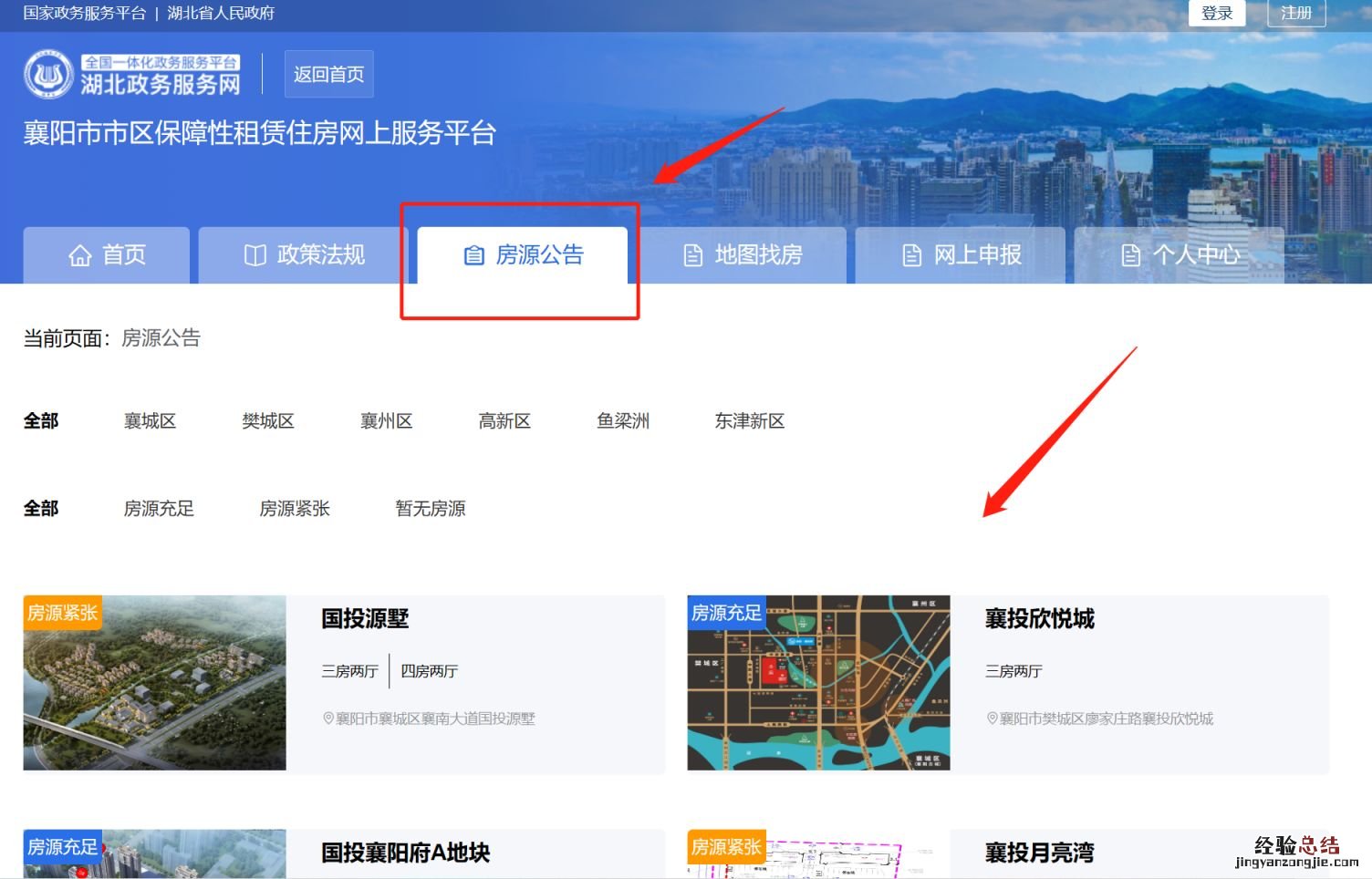Click the Hubei government service logo emblem
This screenshot has height=879, width=1372.
coord(48,74)
